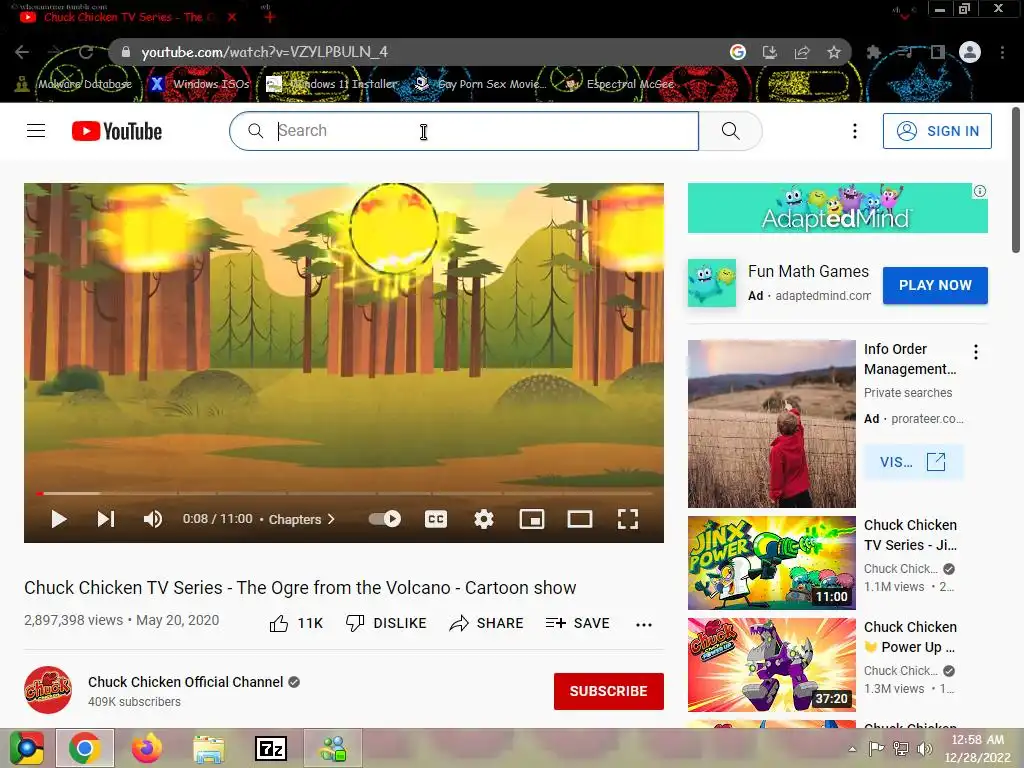Open the Chuck Chicken Power Up thumbnail

tap(772, 665)
